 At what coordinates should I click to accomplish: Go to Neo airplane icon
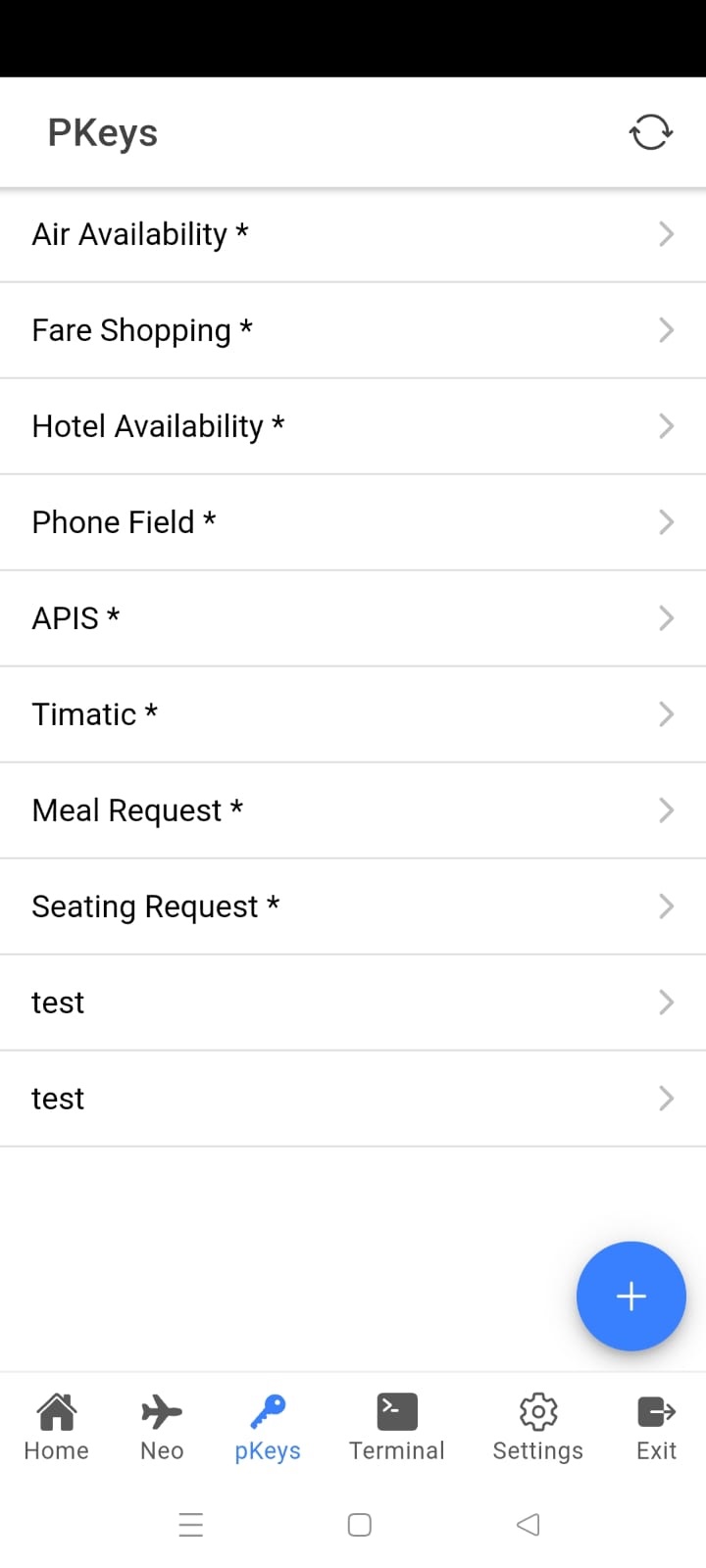[162, 1412]
